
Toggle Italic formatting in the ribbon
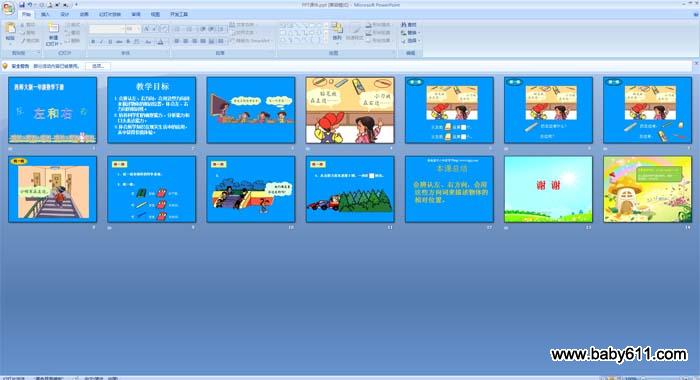[101, 42]
